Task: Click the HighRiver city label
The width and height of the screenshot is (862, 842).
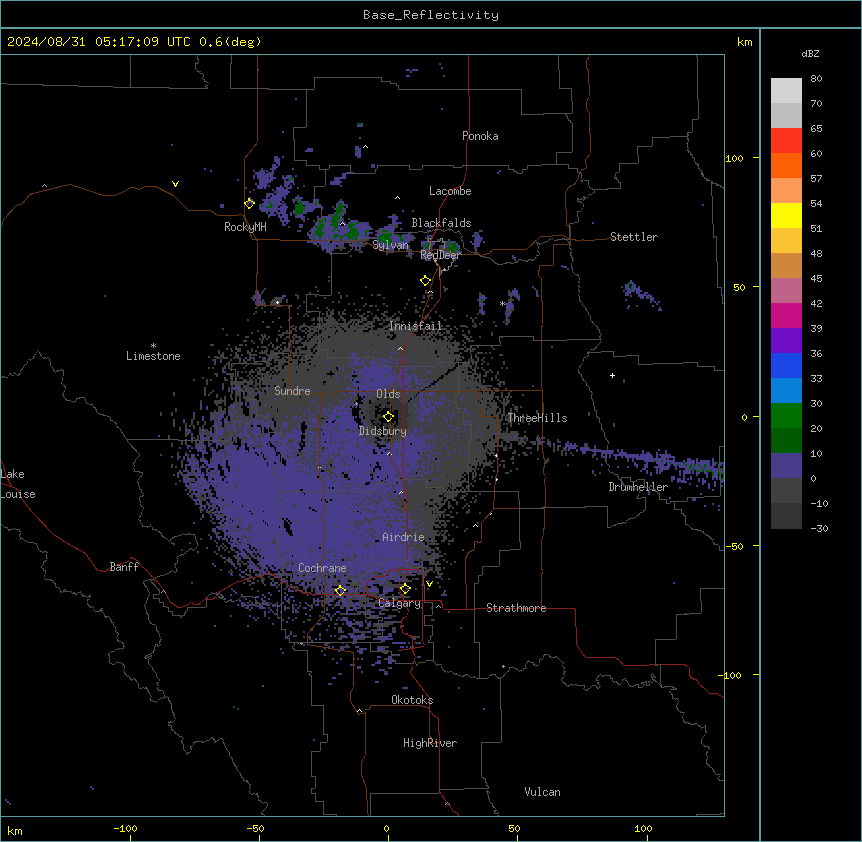Action: [x=430, y=743]
